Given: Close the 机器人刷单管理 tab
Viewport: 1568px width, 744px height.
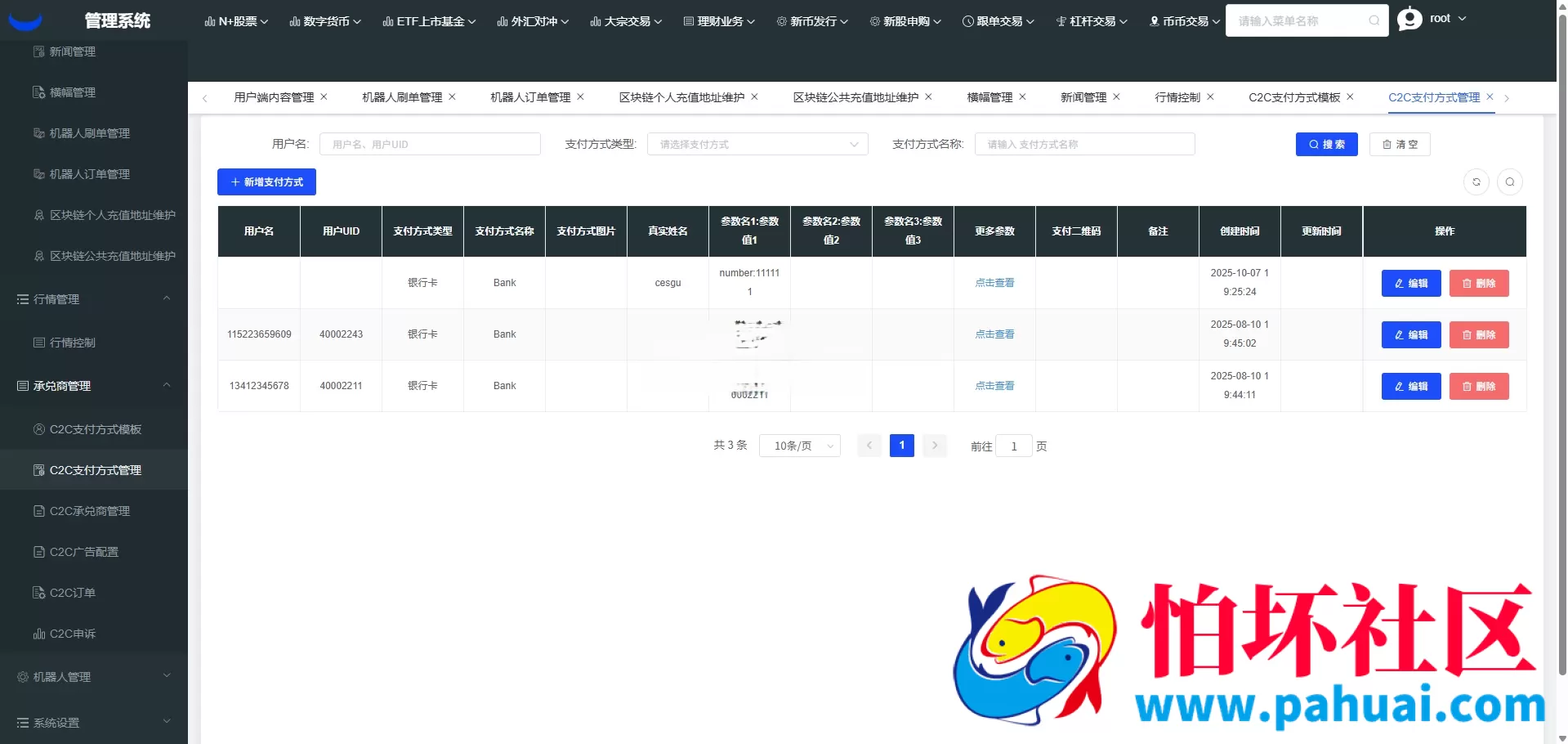Looking at the screenshot, I should [452, 96].
